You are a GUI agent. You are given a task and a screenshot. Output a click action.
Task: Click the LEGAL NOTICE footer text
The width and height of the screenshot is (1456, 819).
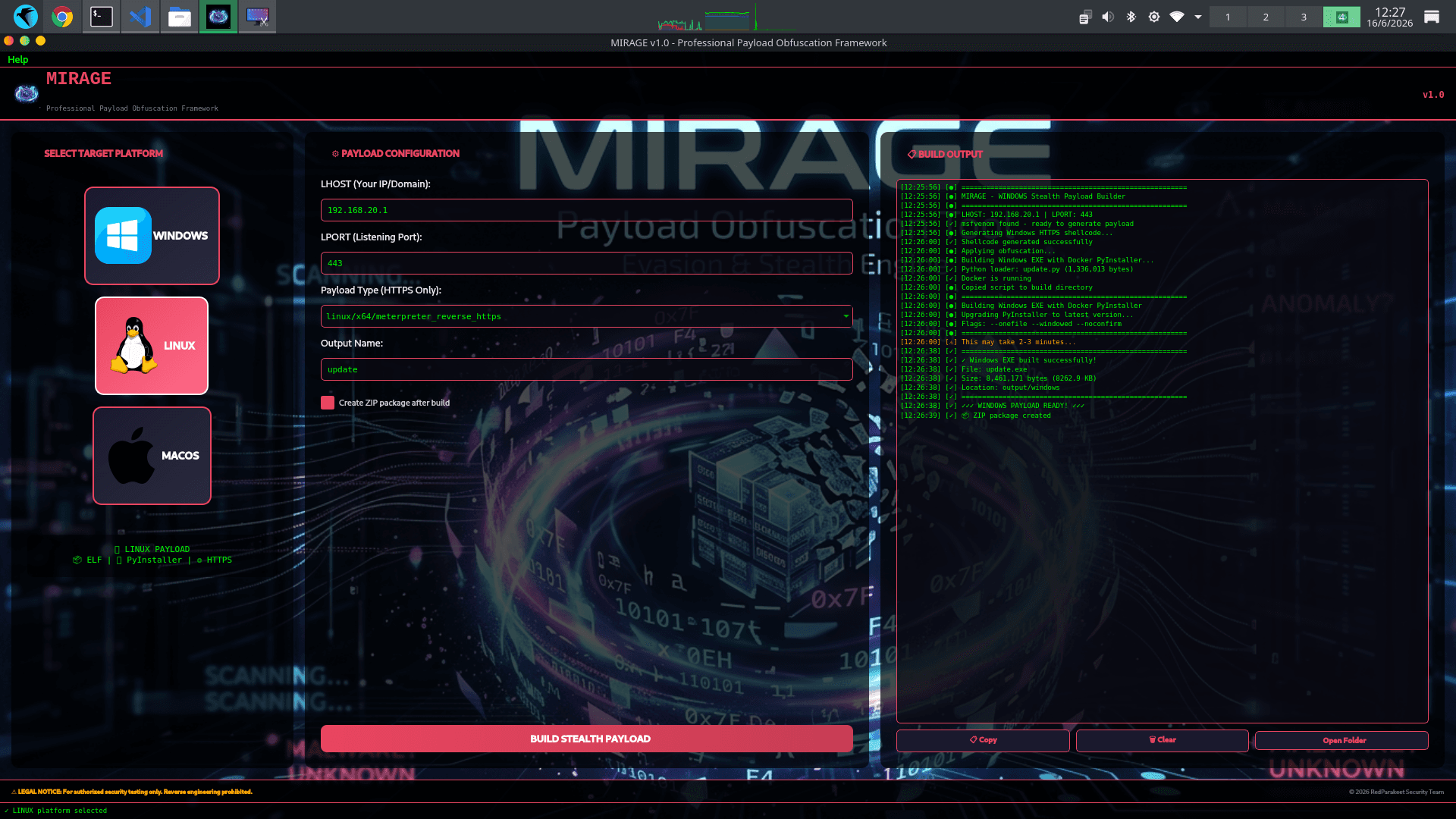[x=132, y=792]
